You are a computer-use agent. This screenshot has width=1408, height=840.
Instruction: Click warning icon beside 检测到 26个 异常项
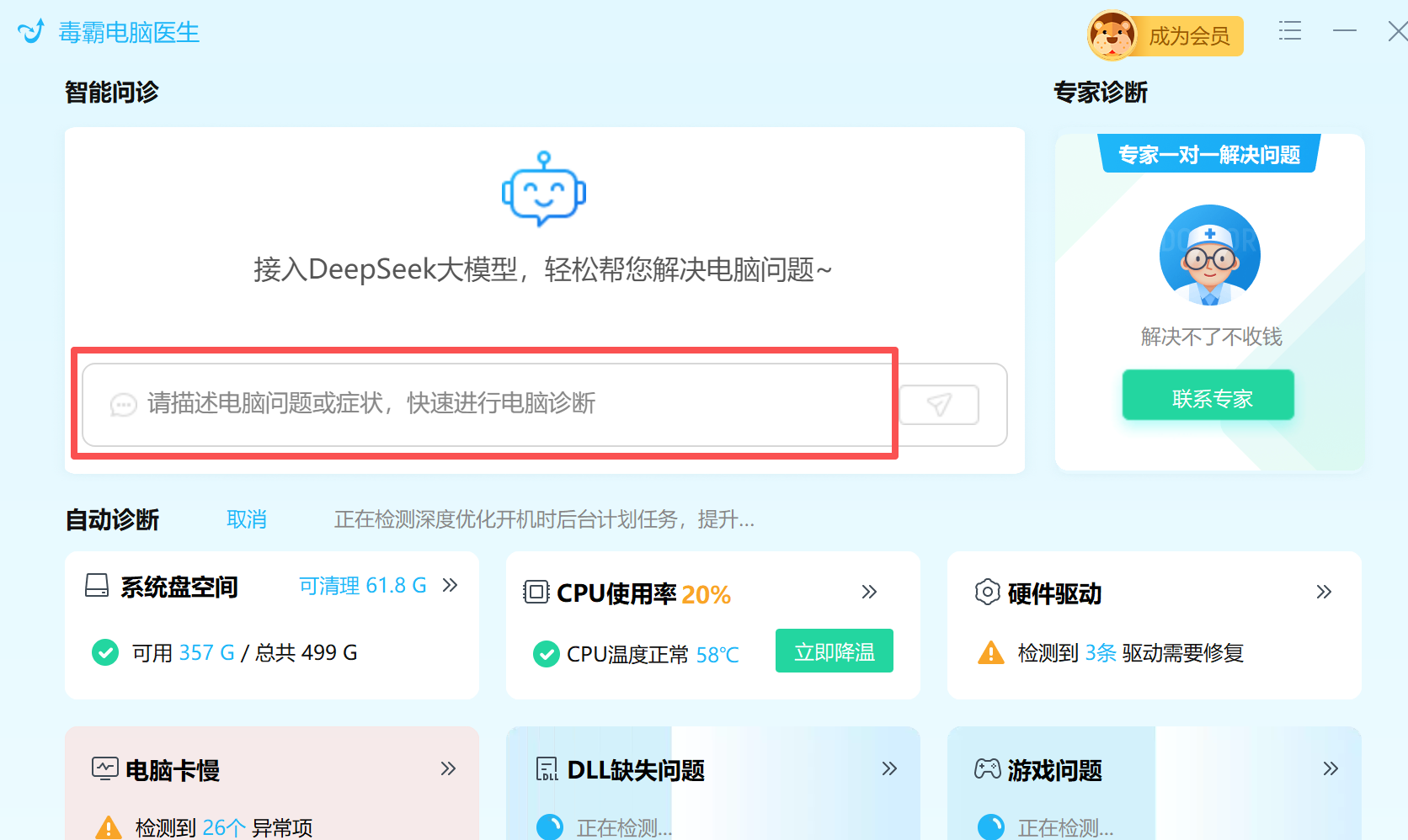(x=108, y=827)
